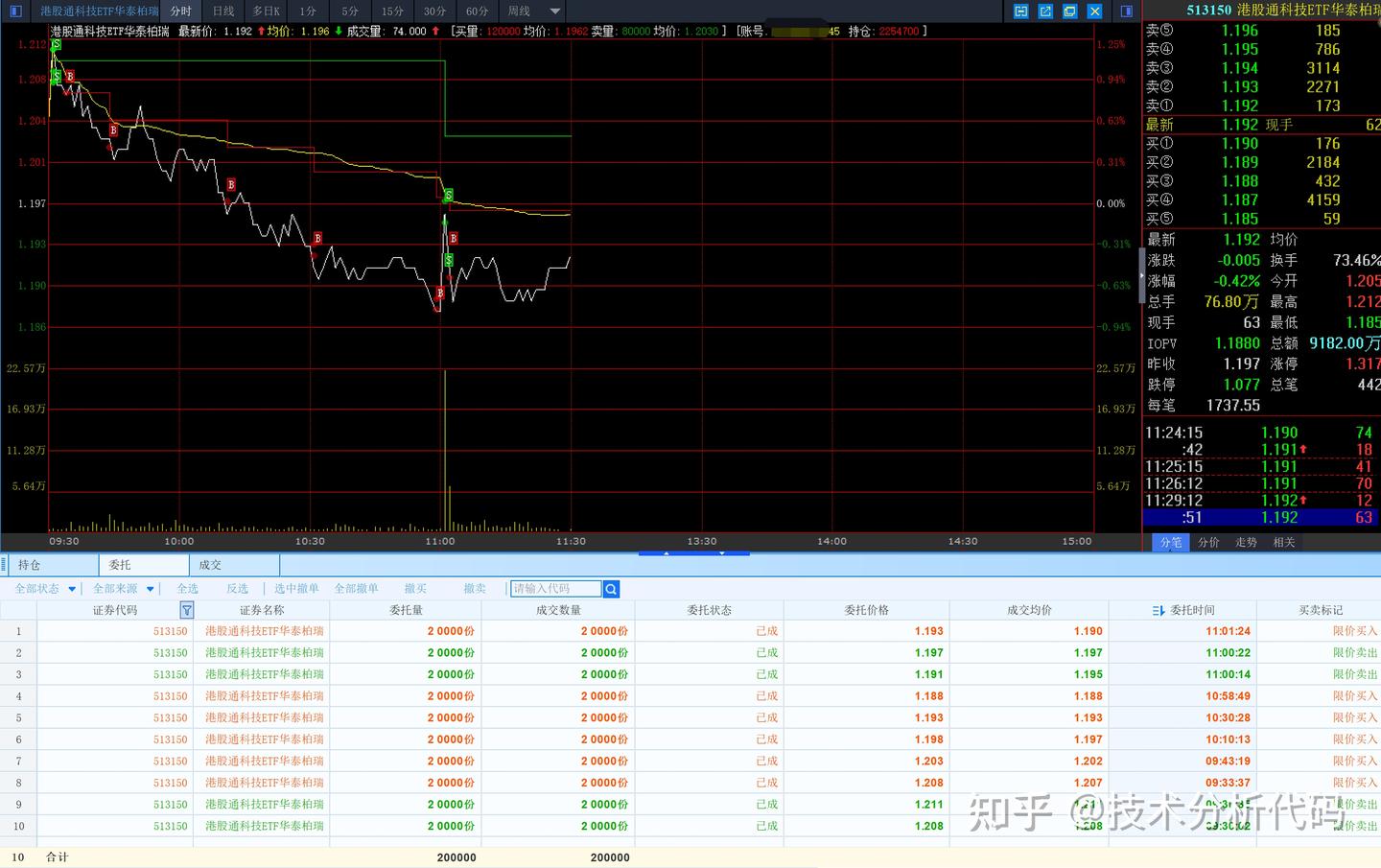Click the 反选 invert-selection button

(237, 589)
